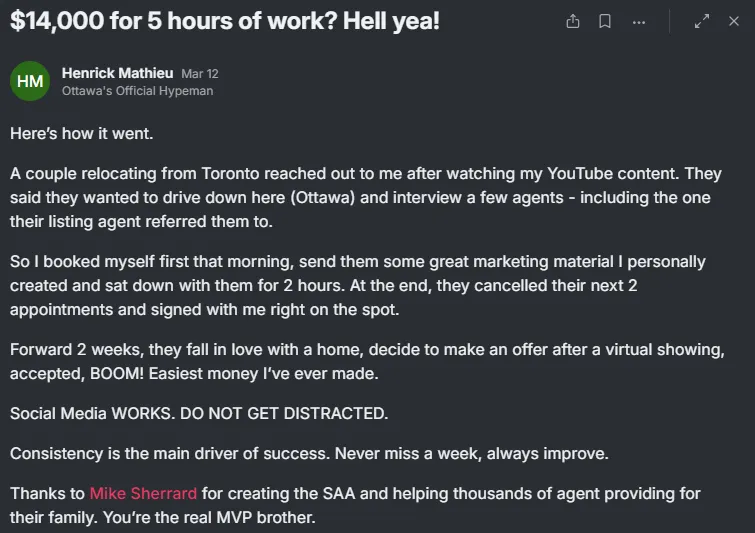Viewport: 755px width, 533px height.
Task: Click the Ottawa's Official Hypeman tagline
Action: coord(137,91)
